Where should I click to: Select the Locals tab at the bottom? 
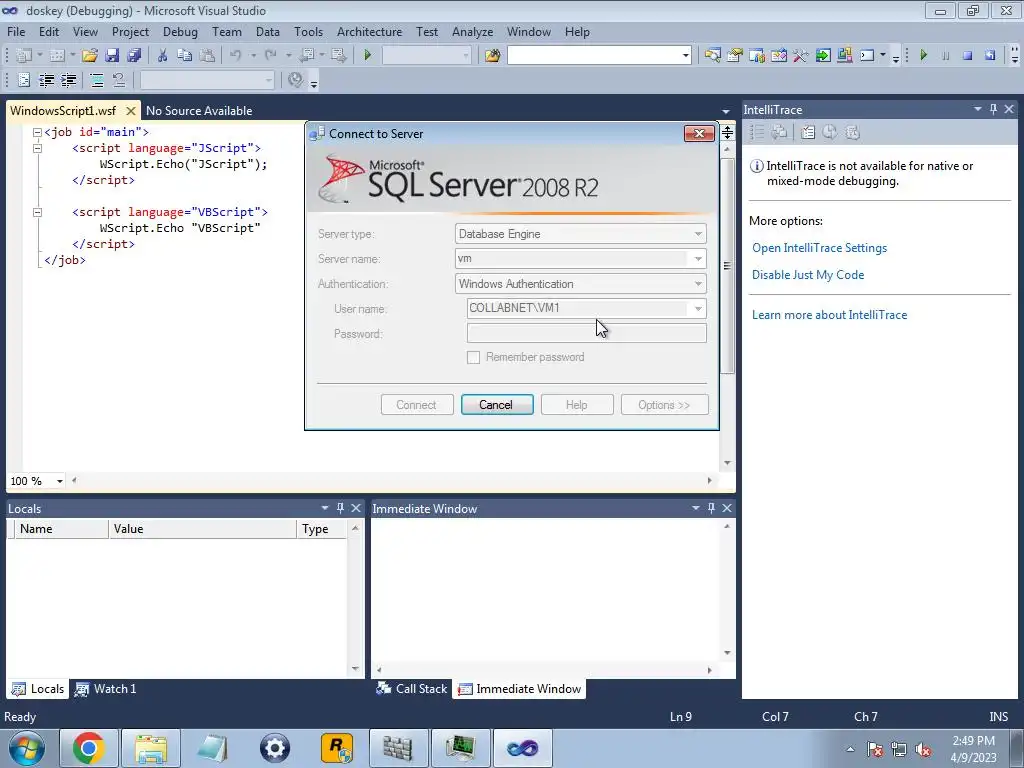coord(38,688)
